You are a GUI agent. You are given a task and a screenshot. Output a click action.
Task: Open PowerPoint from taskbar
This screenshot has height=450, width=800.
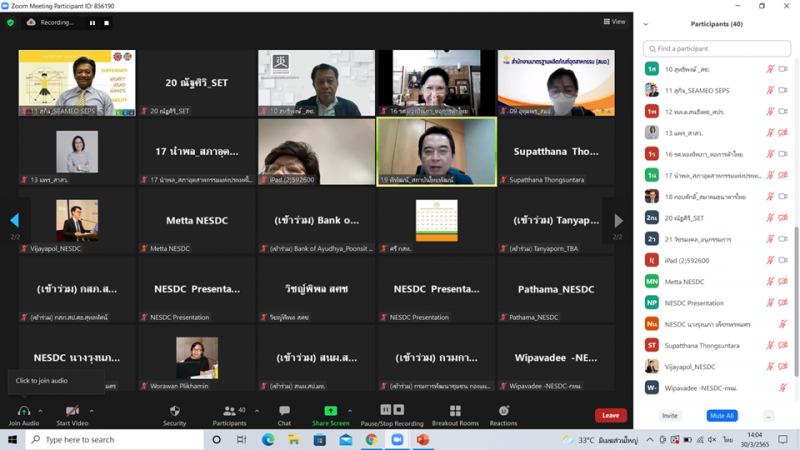click(x=422, y=439)
